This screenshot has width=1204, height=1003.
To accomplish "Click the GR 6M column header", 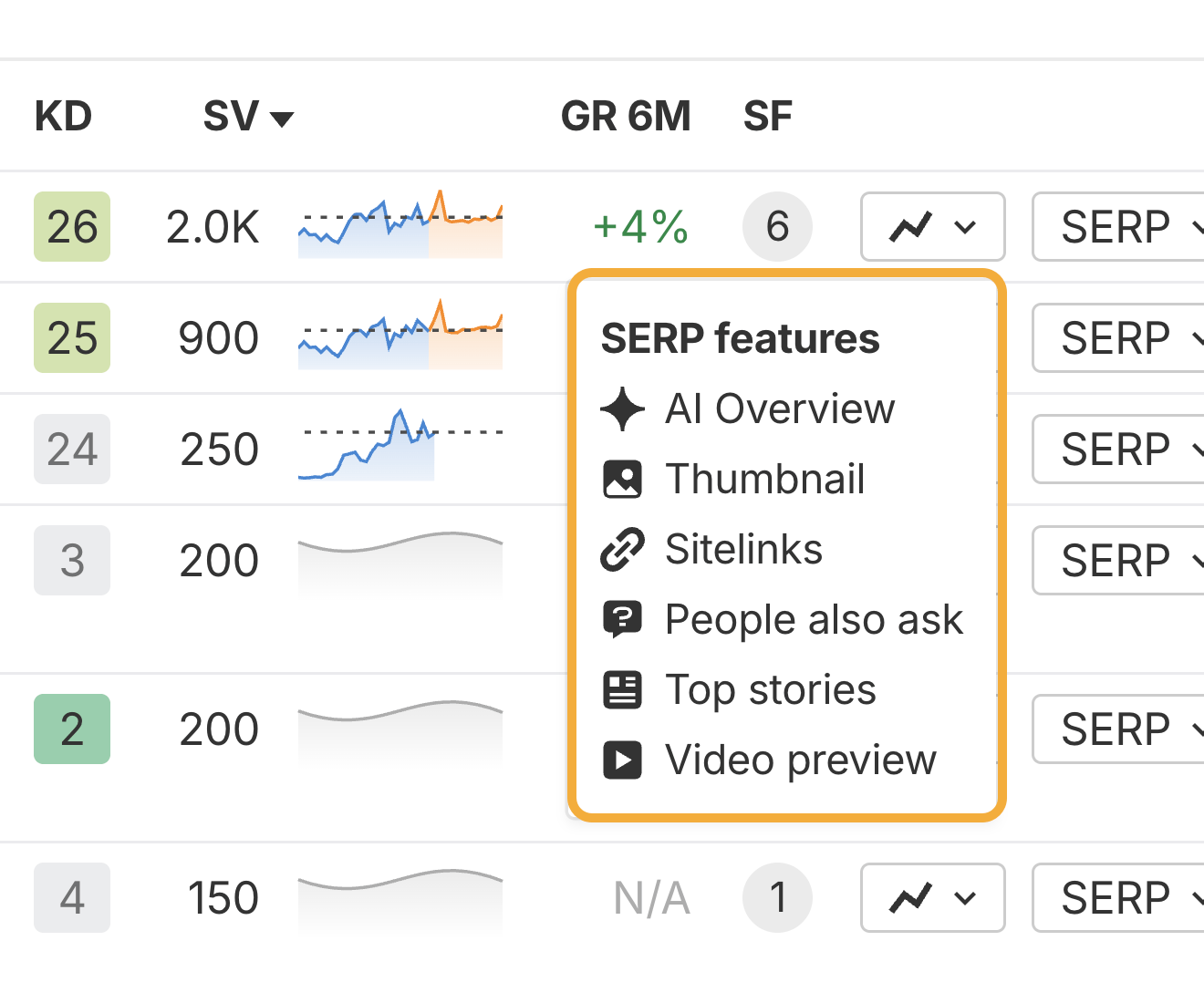I will tap(627, 116).
